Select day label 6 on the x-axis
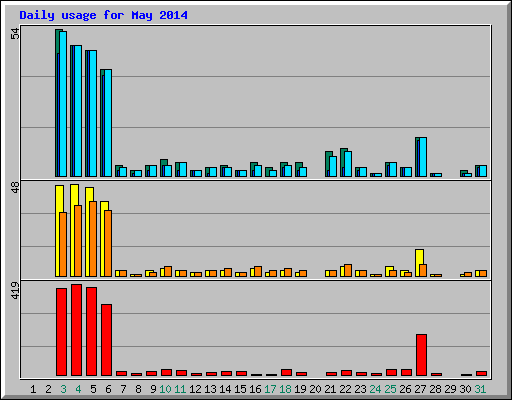Image resolution: width=512 pixels, height=400 pixels. tap(108, 389)
